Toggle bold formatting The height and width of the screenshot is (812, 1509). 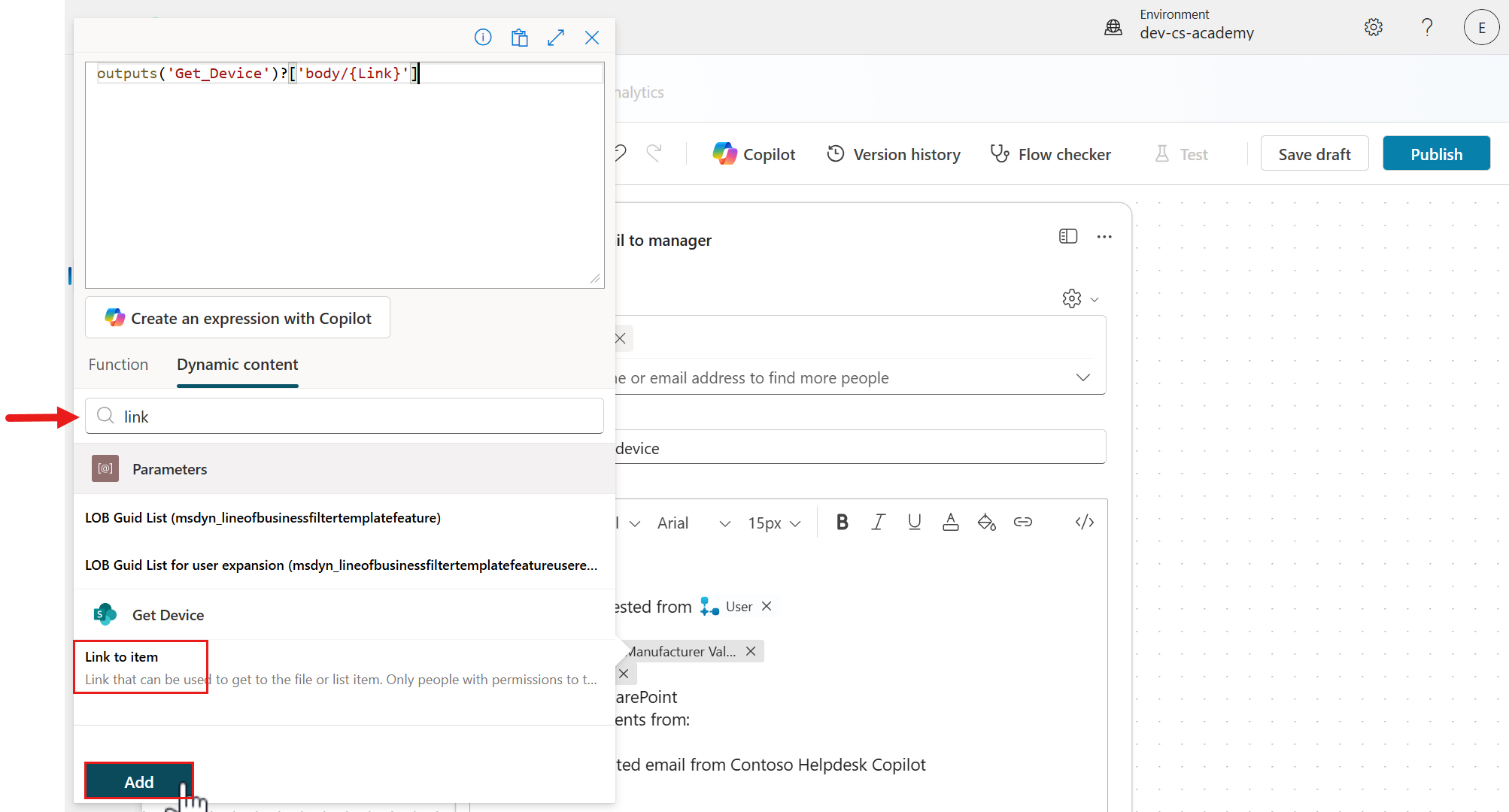[x=842, y=522]
